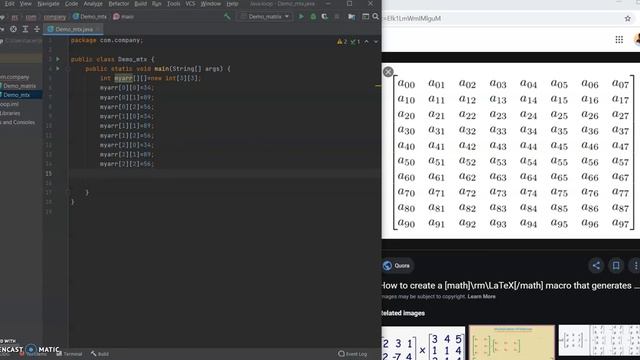The width and height of the screenshot is (640, 360).
Task: Click Demo_mtx breadcrumb in navigation bar
Action: tap(89, 17)
